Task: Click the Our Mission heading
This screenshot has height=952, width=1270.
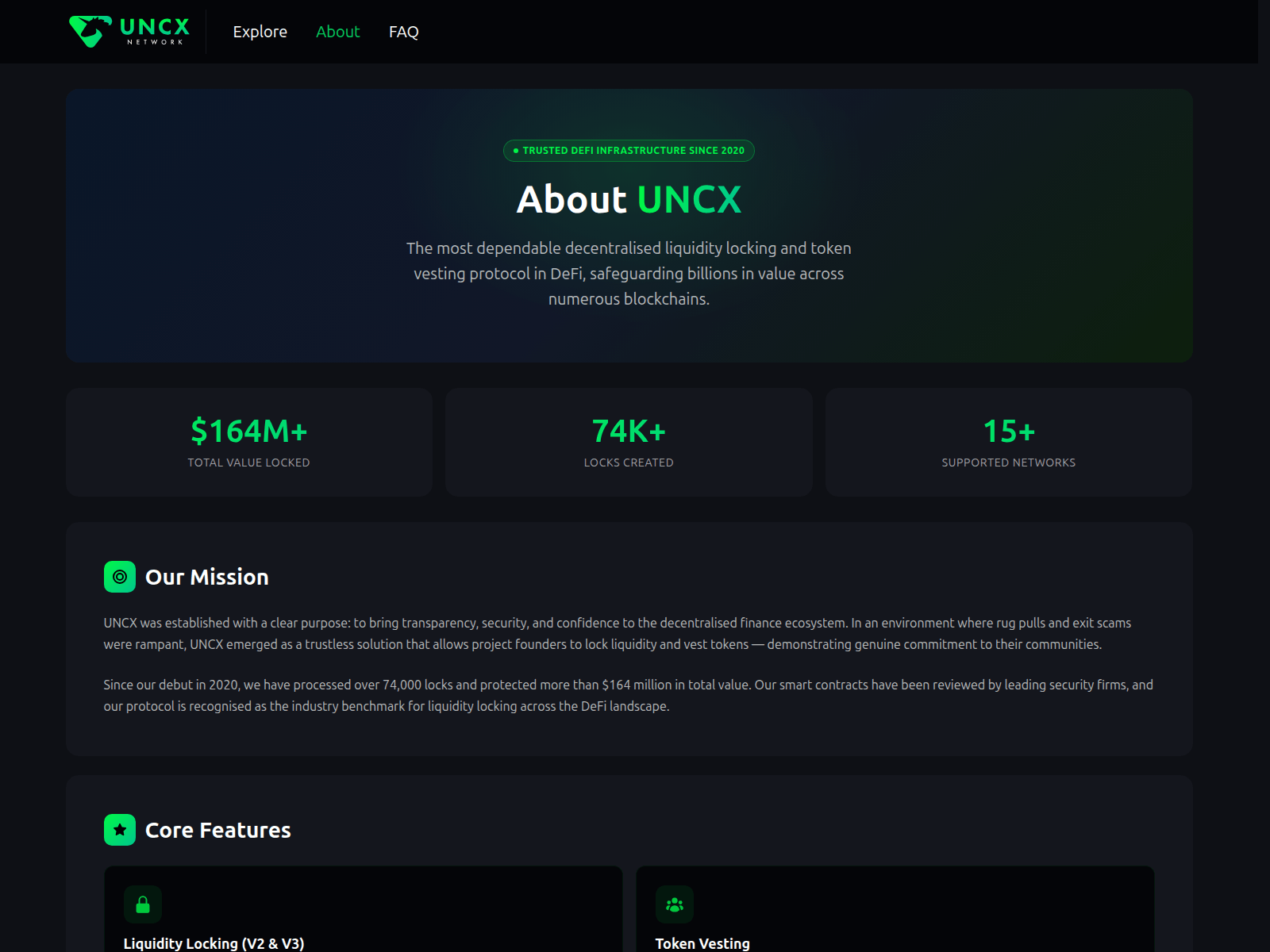Action: coord(207,577)
